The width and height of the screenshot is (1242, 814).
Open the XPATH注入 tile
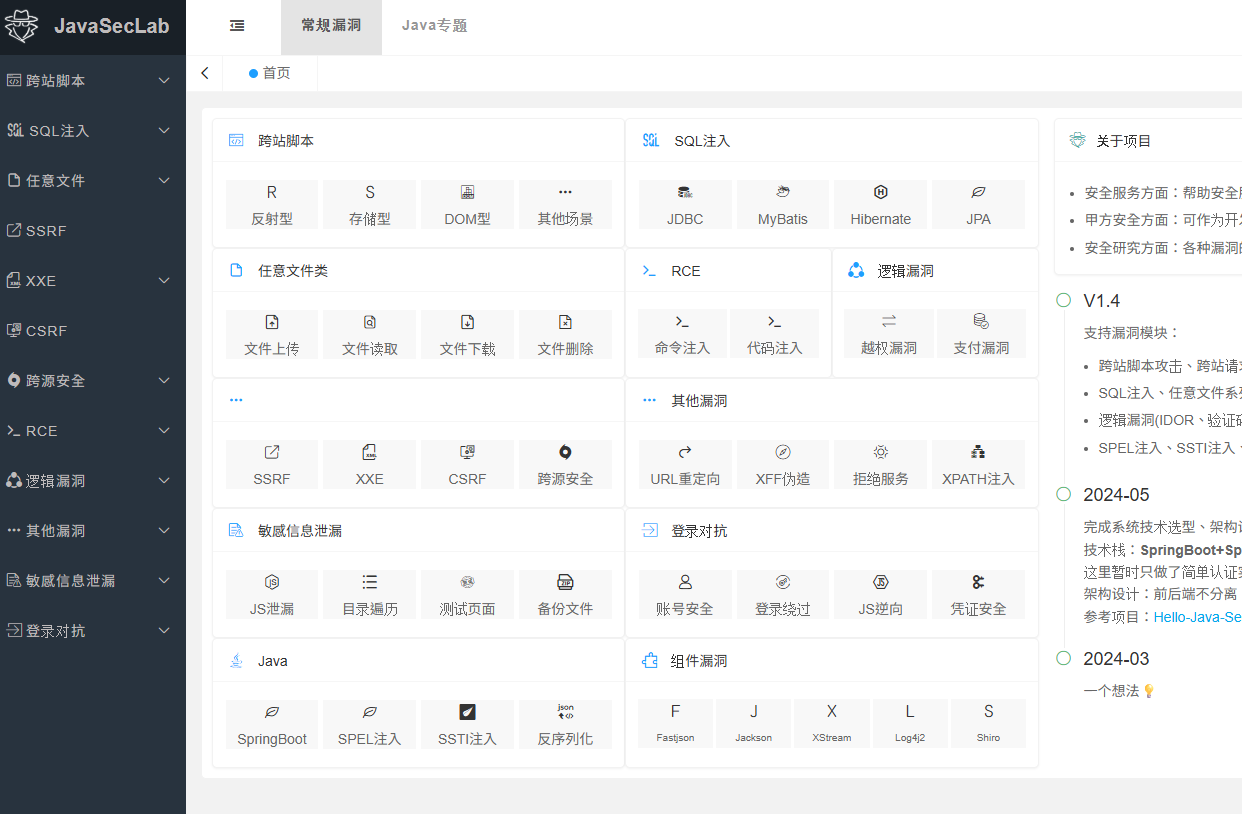coord(978,465)
